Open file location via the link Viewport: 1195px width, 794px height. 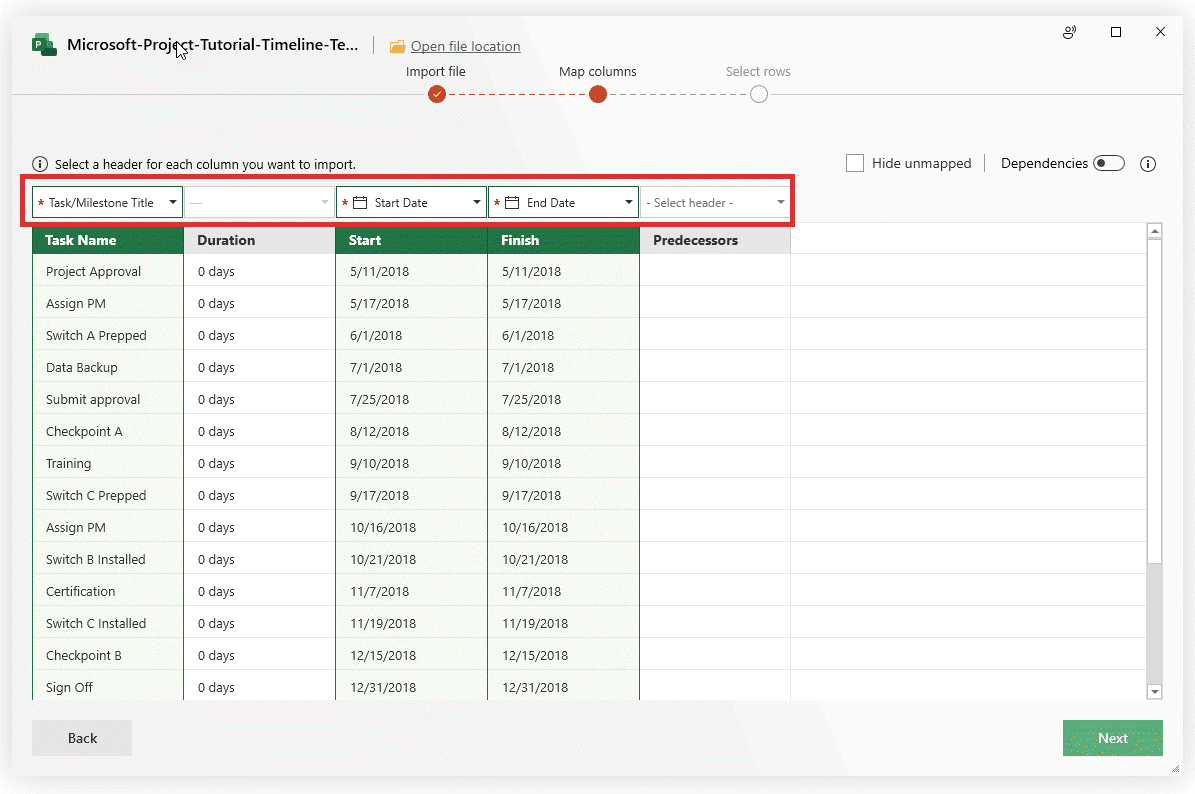click(465, 46)
